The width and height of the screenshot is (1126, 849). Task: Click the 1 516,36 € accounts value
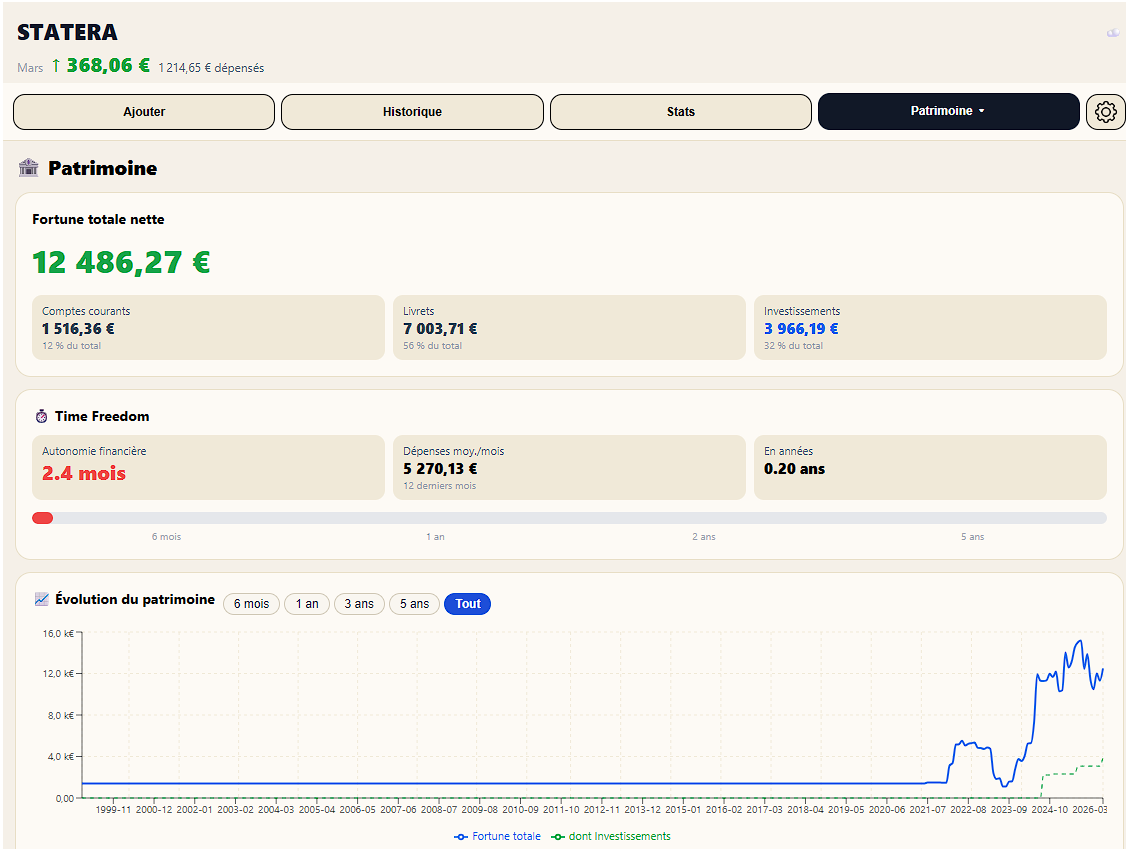tap(78, 329)
